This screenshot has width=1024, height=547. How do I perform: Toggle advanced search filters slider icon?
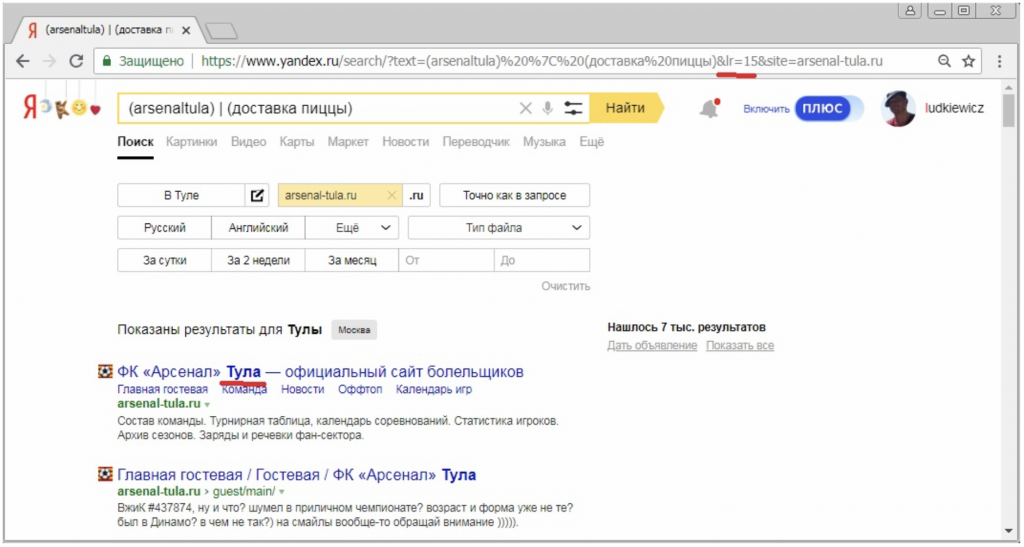pyautogui.click(x=573, y=108)
